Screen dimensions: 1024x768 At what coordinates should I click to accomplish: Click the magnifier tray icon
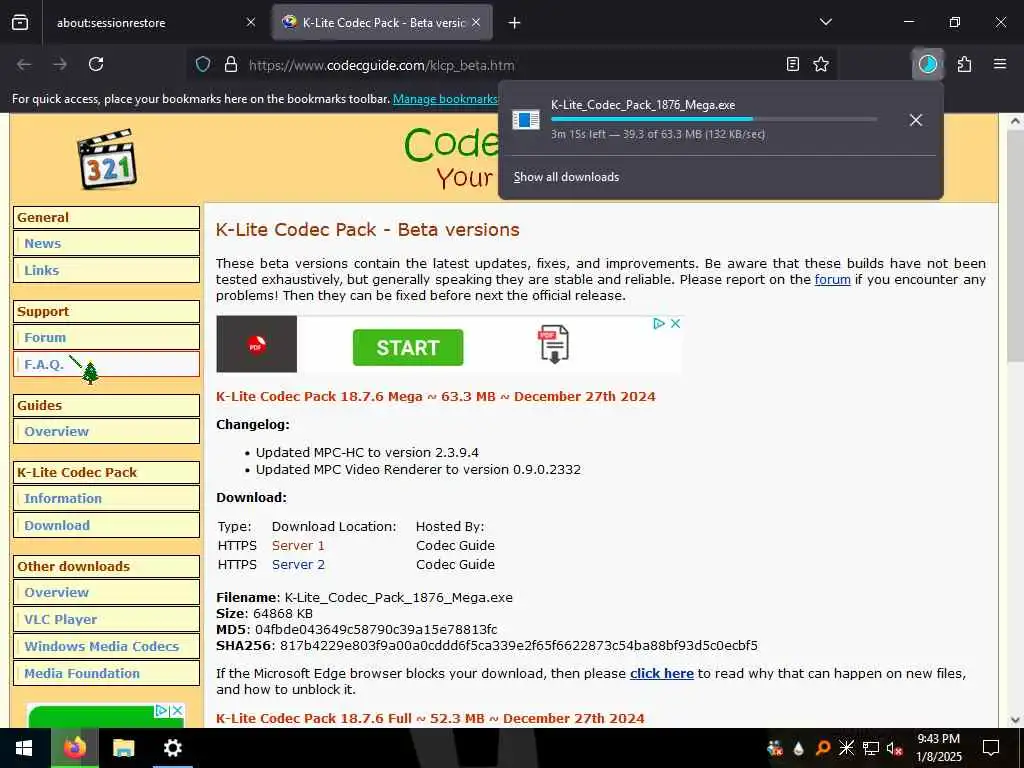(823, 748)
